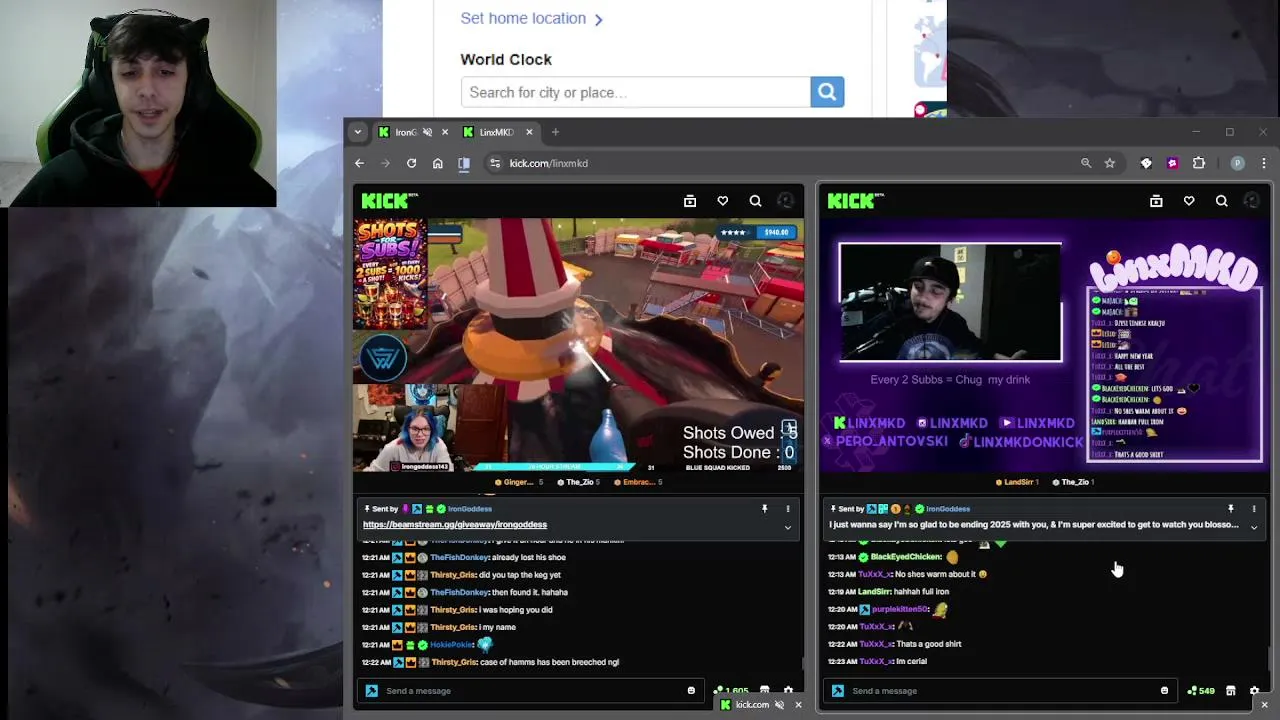Click the muted speaker on kick.com split bar

pyautogui.click(x=779, y=705)
